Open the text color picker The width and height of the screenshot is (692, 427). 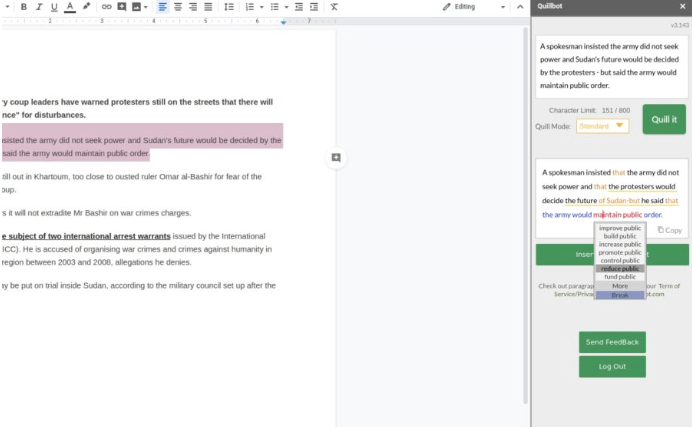(70, 7)
